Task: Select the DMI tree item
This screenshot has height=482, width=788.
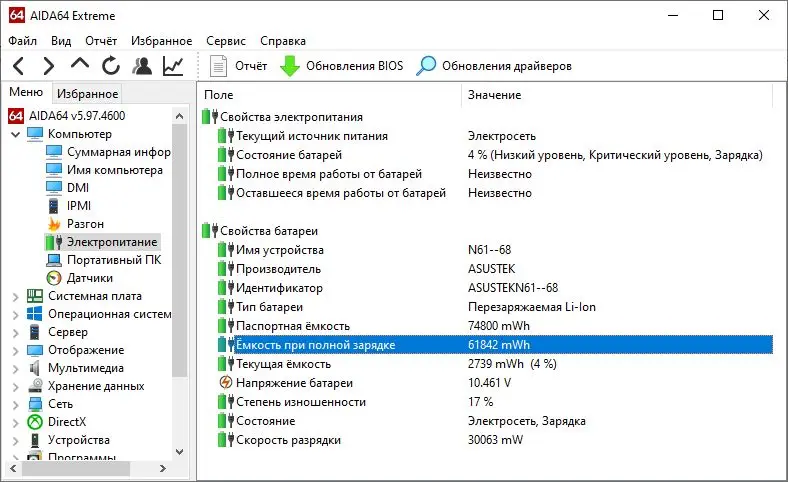Action: pyautogui.click(x=77, y=188)
